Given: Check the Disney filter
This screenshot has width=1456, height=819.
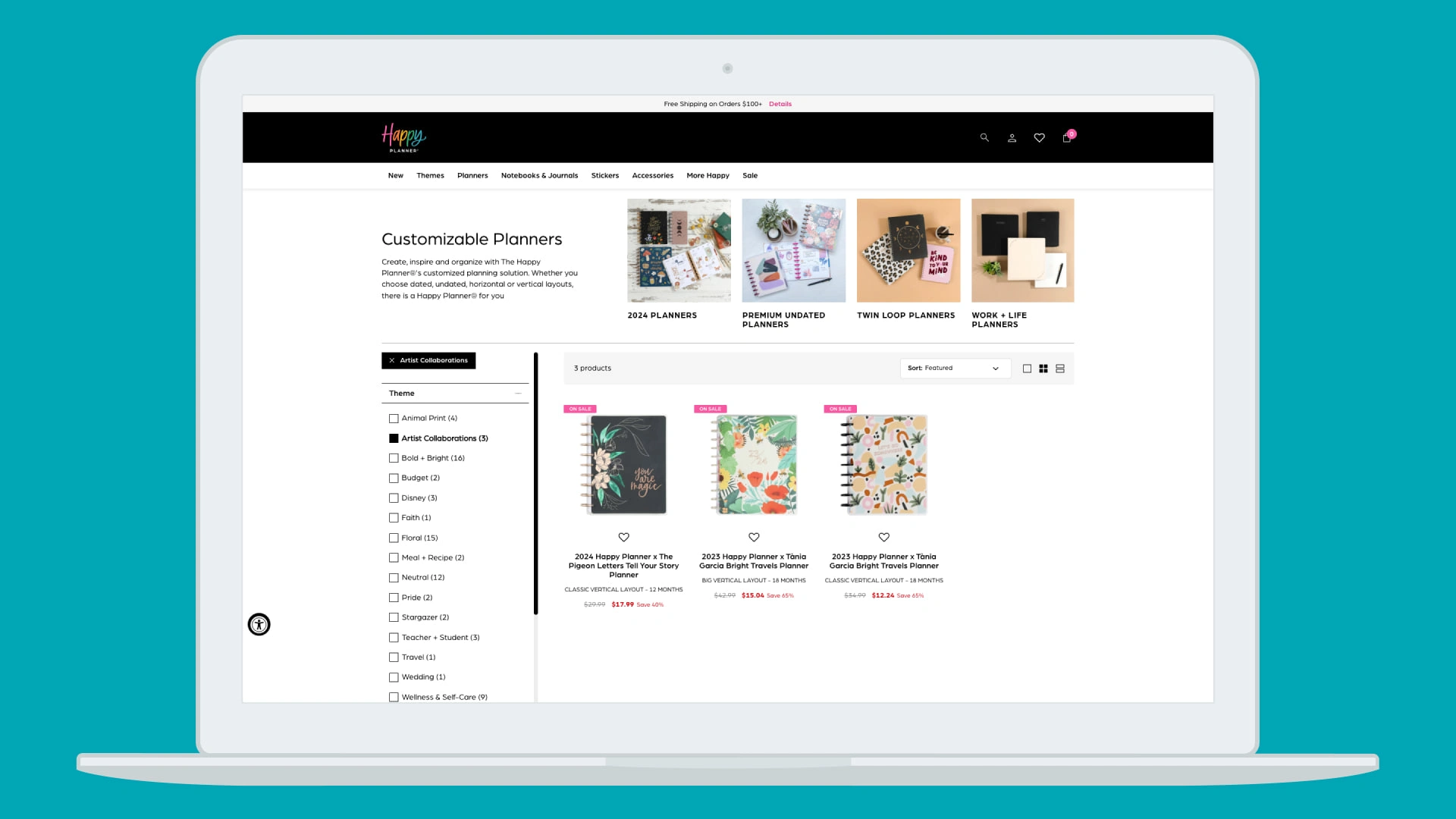Looking at the screenshot, I should point(394,498).
